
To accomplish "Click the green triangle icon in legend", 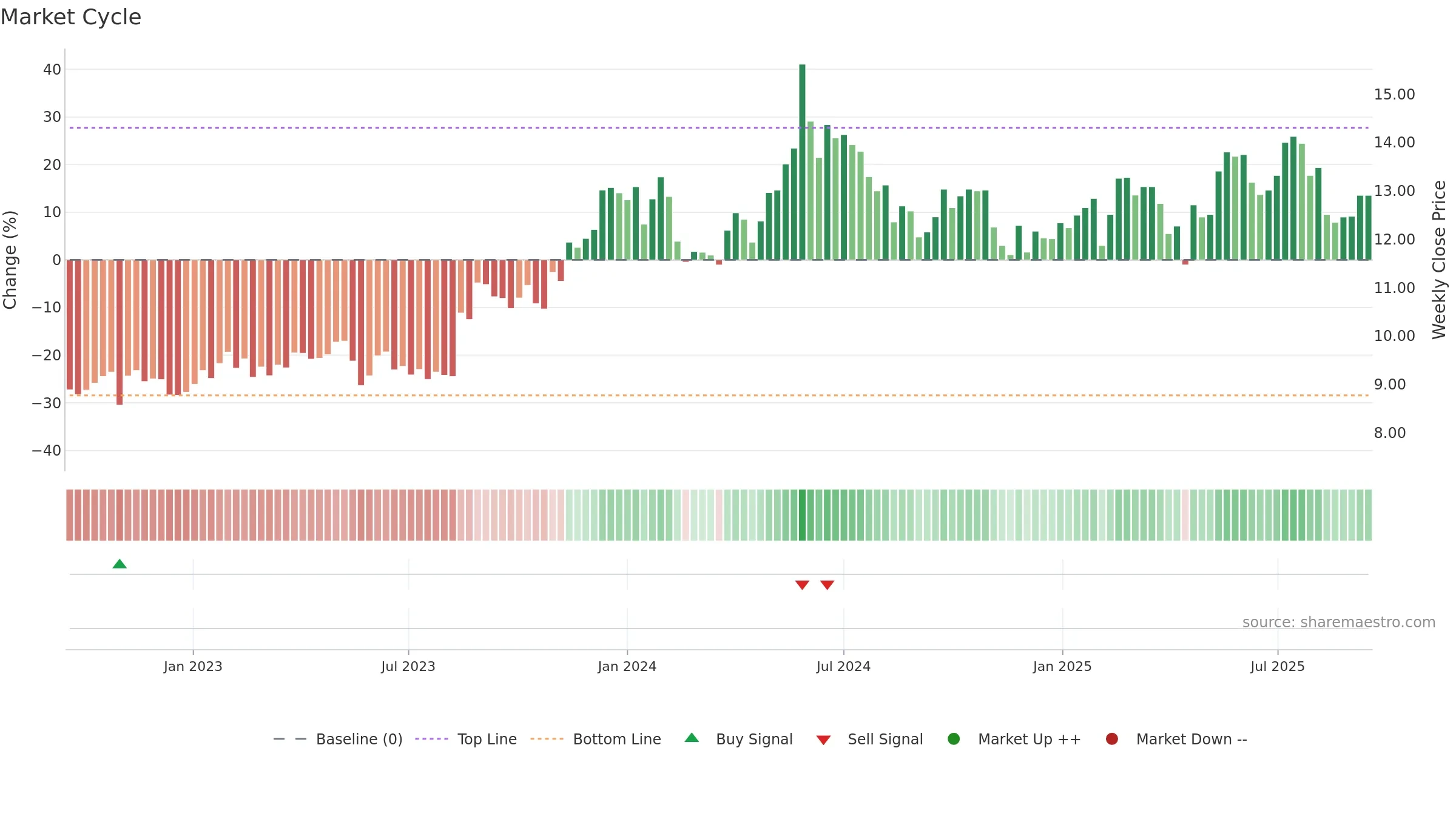I will [692, 738].
